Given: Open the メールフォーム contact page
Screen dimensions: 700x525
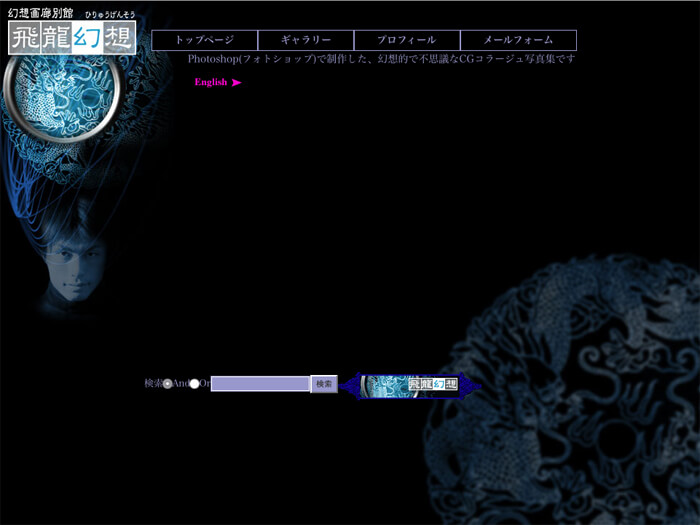Looking at the screenshot, I should 518,40.
